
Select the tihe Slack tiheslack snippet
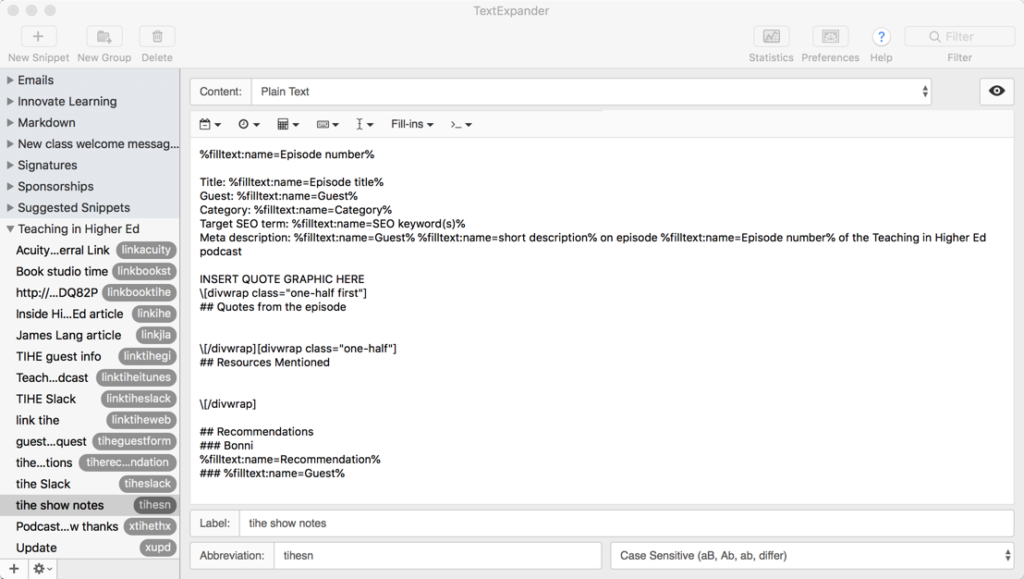(89, 484)
